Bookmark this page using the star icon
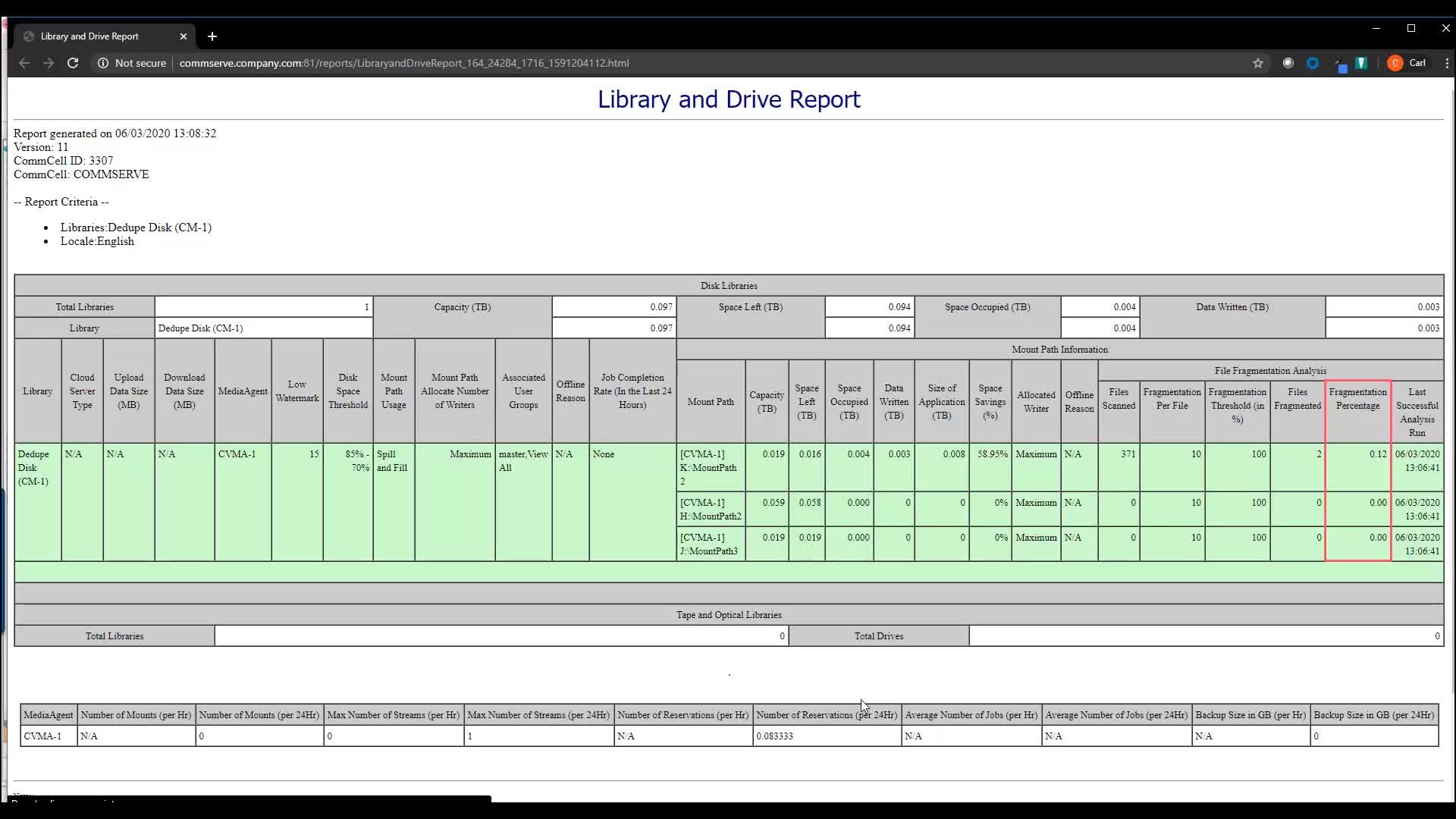 pyautogui.click(x=1259, y=63)
